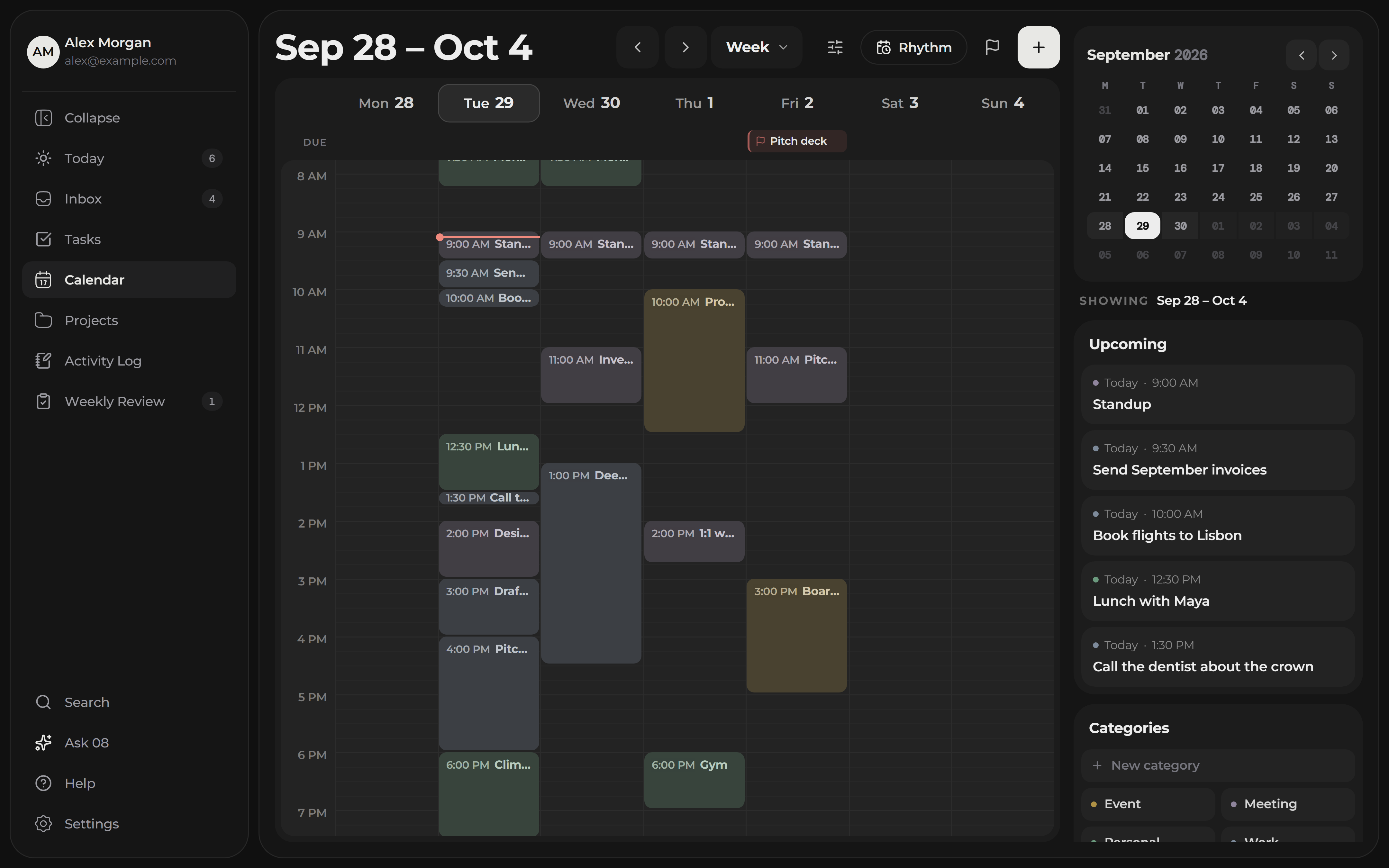This screenshot has width=1389, height=868.
Task: Select Wed 30 day header
Action: pos(592,103)
